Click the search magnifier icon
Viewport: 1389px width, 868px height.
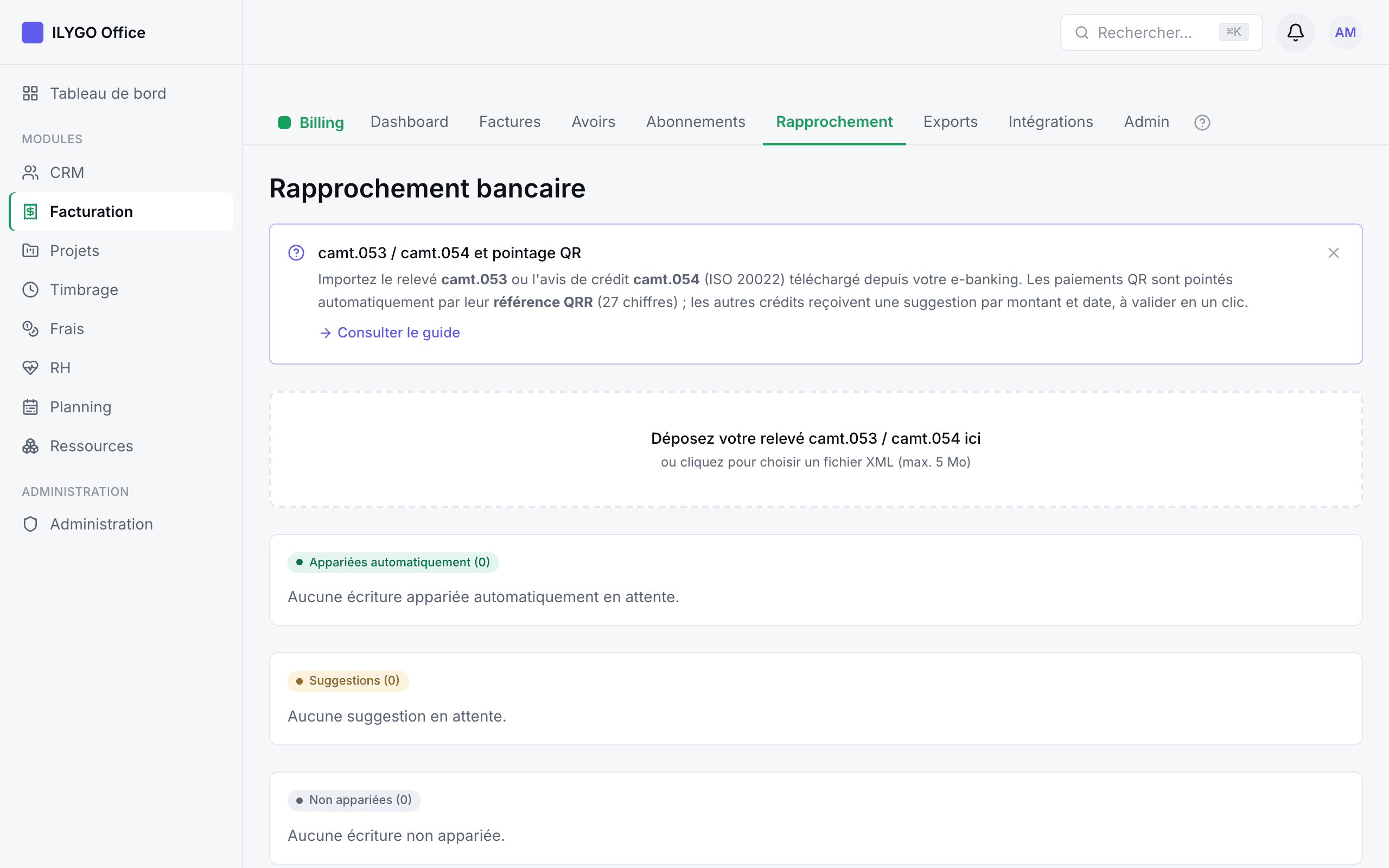click(1082, 33)
